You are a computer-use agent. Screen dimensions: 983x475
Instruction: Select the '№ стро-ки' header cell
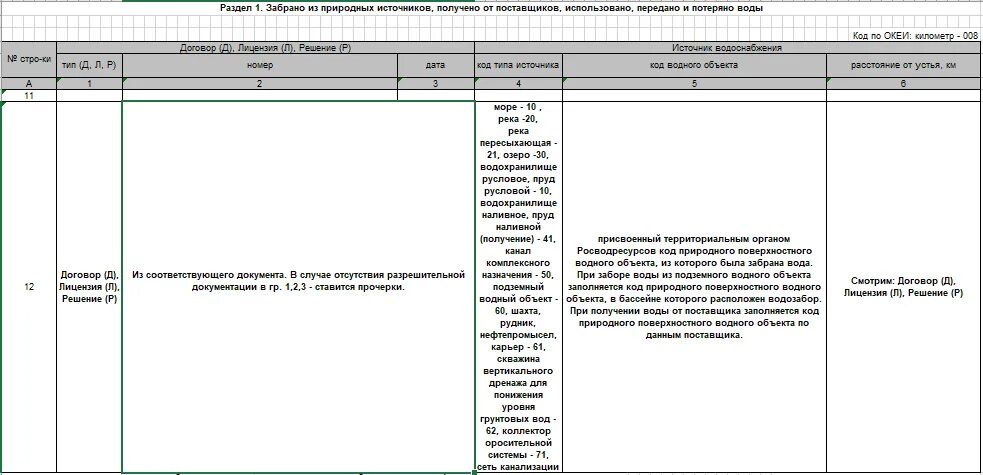click(28, 59)
